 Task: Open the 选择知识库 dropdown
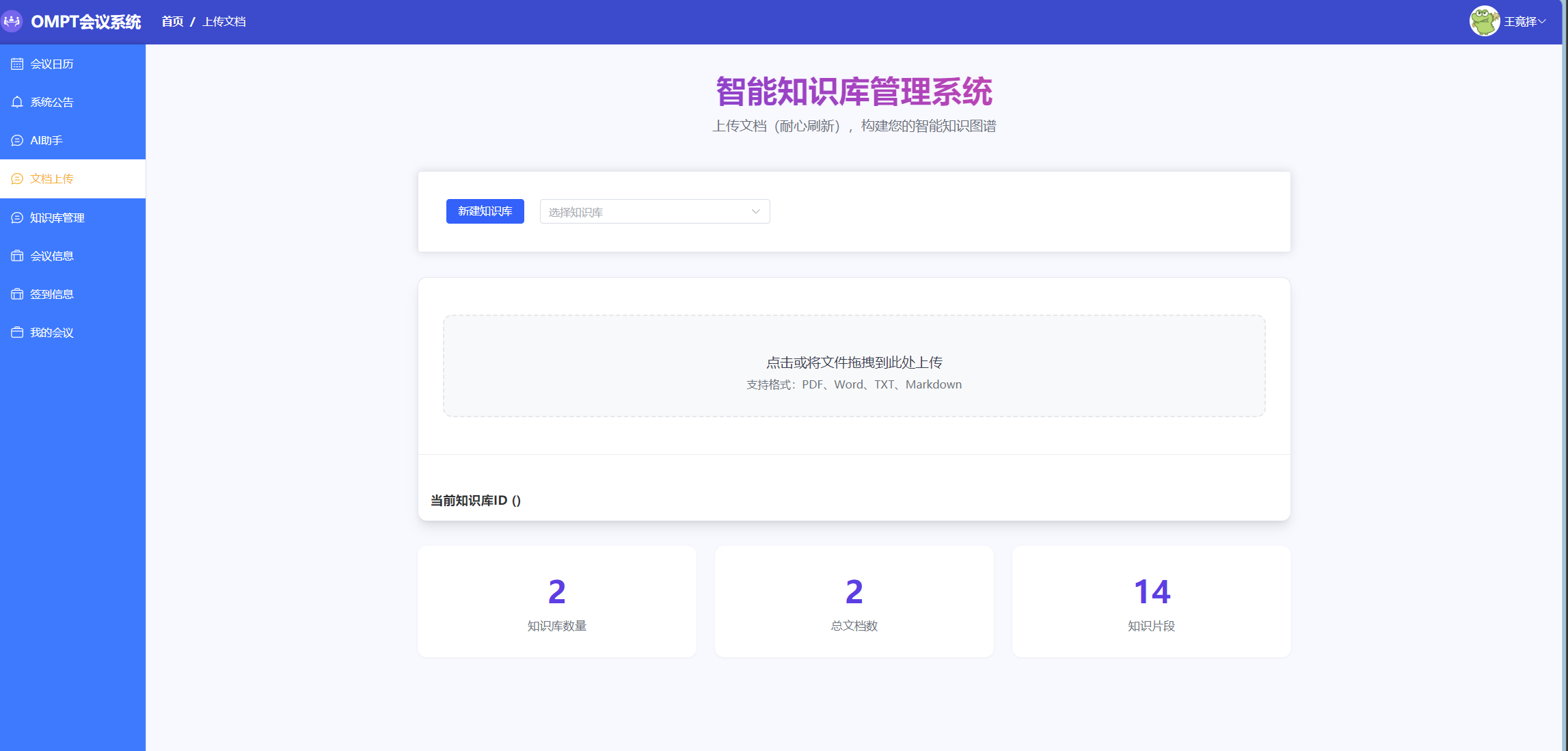646,212
